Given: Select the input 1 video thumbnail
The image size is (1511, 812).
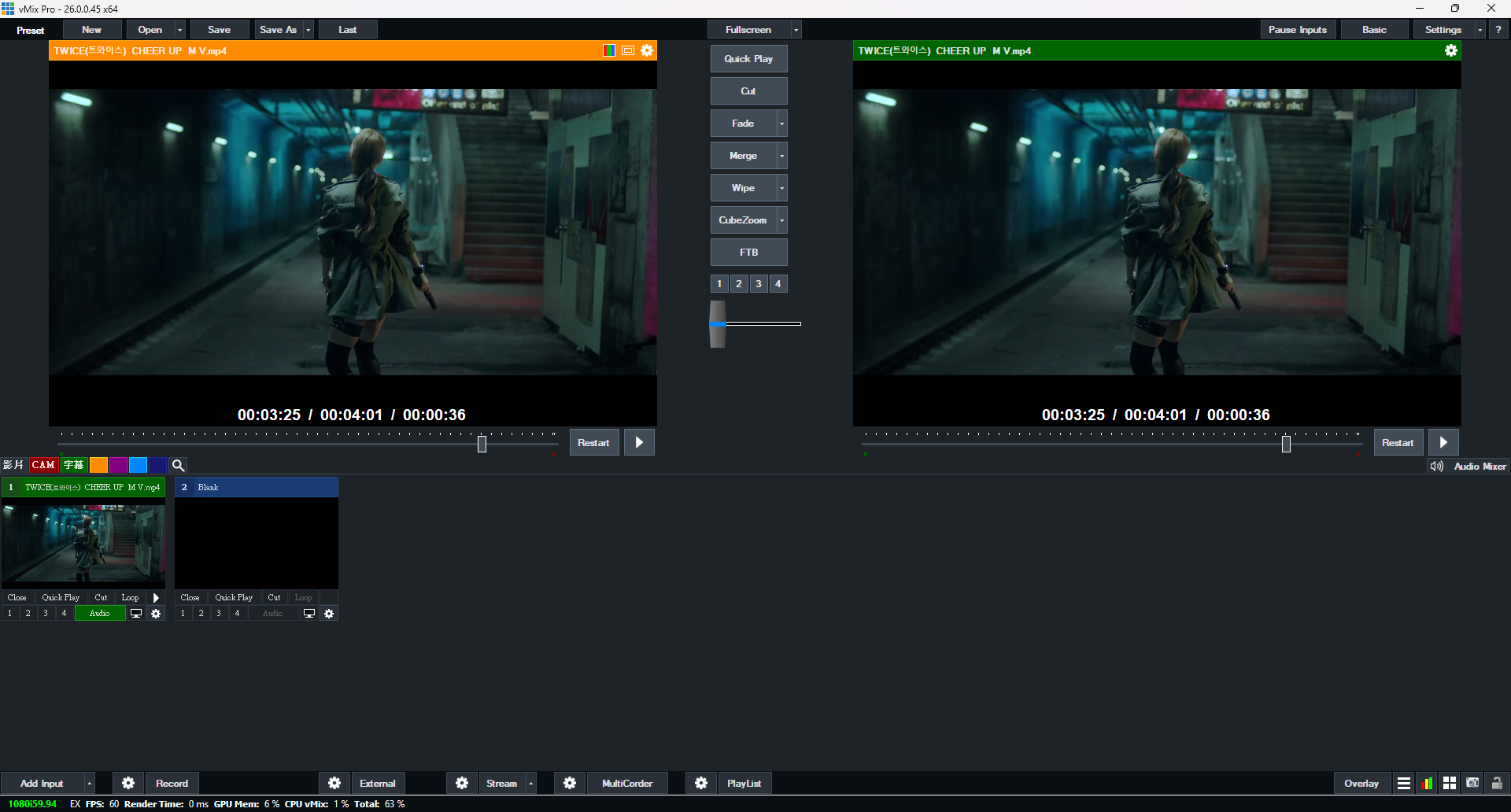Looking at the screenshot, I should [83, 544].
